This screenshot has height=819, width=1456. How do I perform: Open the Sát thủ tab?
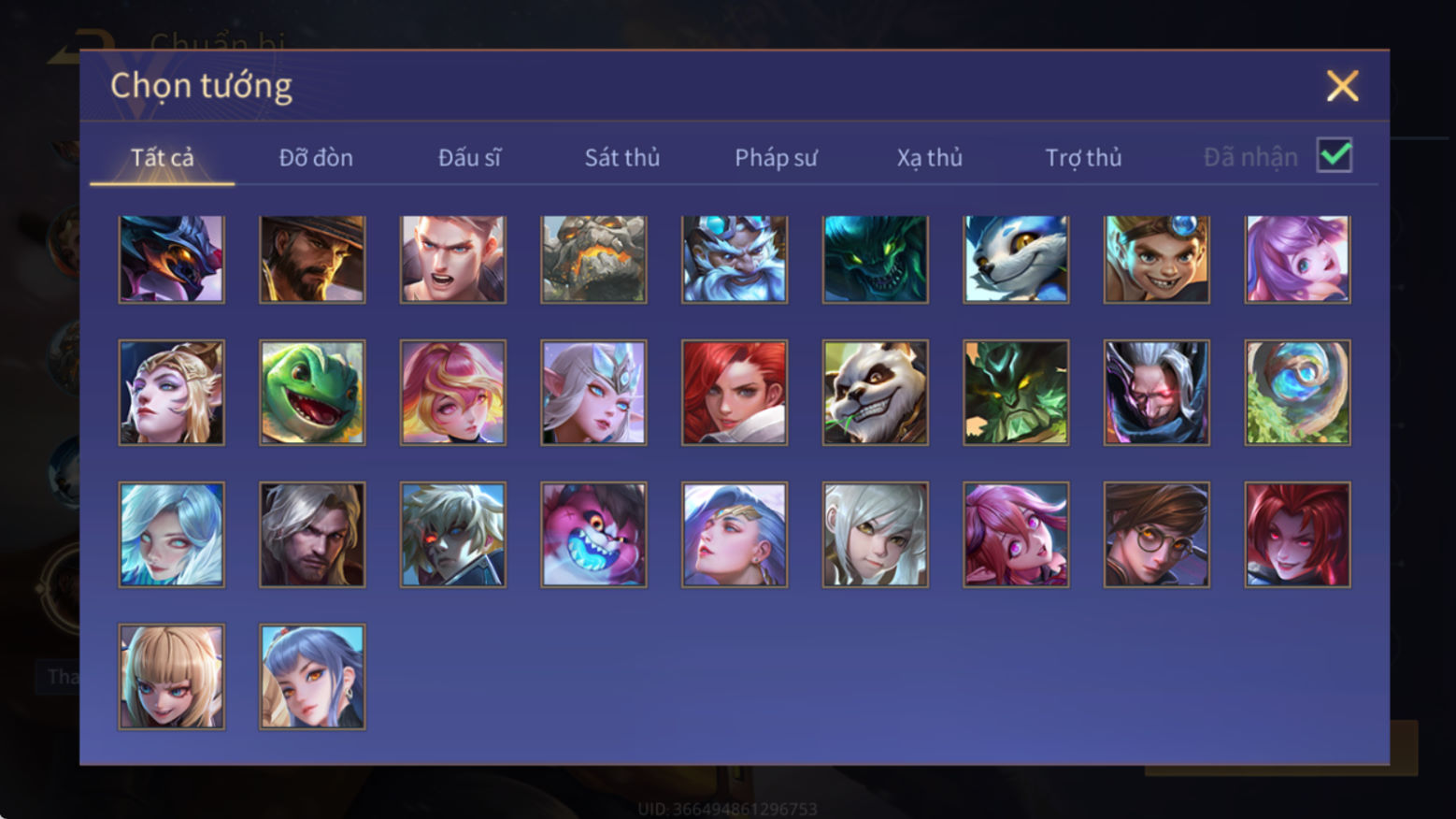(622, 158)
